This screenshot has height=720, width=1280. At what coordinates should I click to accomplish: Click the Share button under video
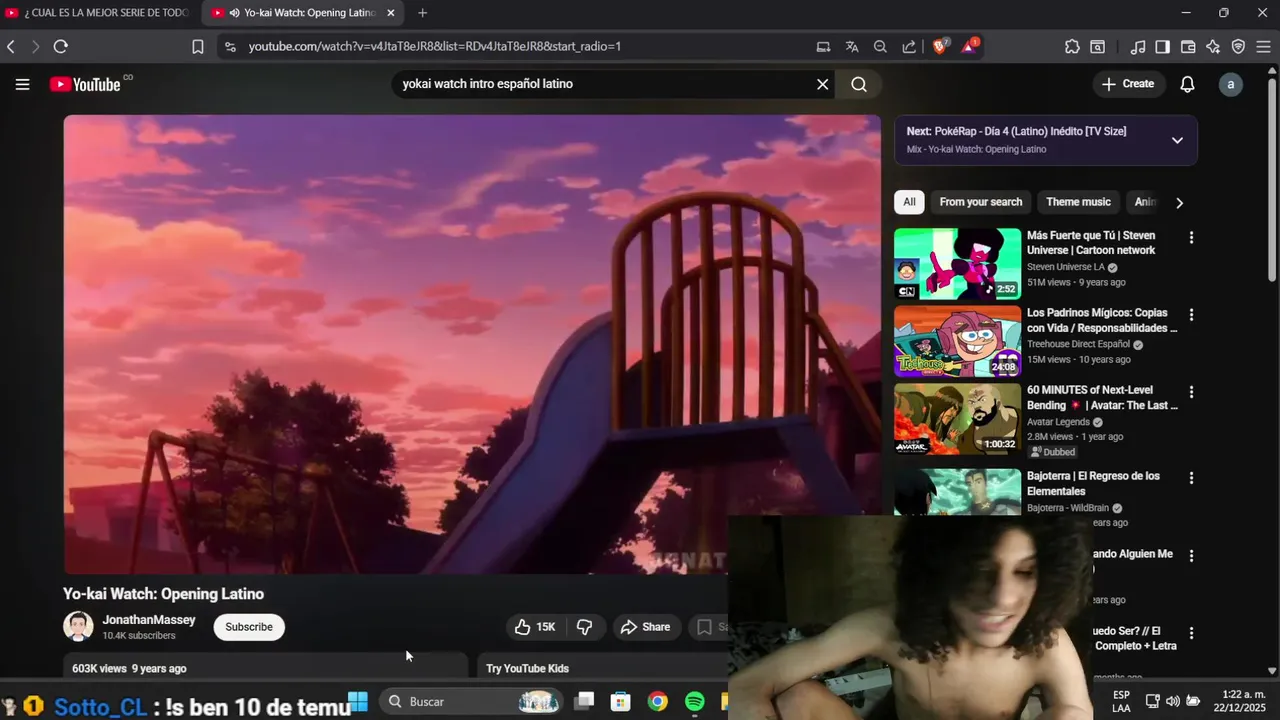pos(646,627)
